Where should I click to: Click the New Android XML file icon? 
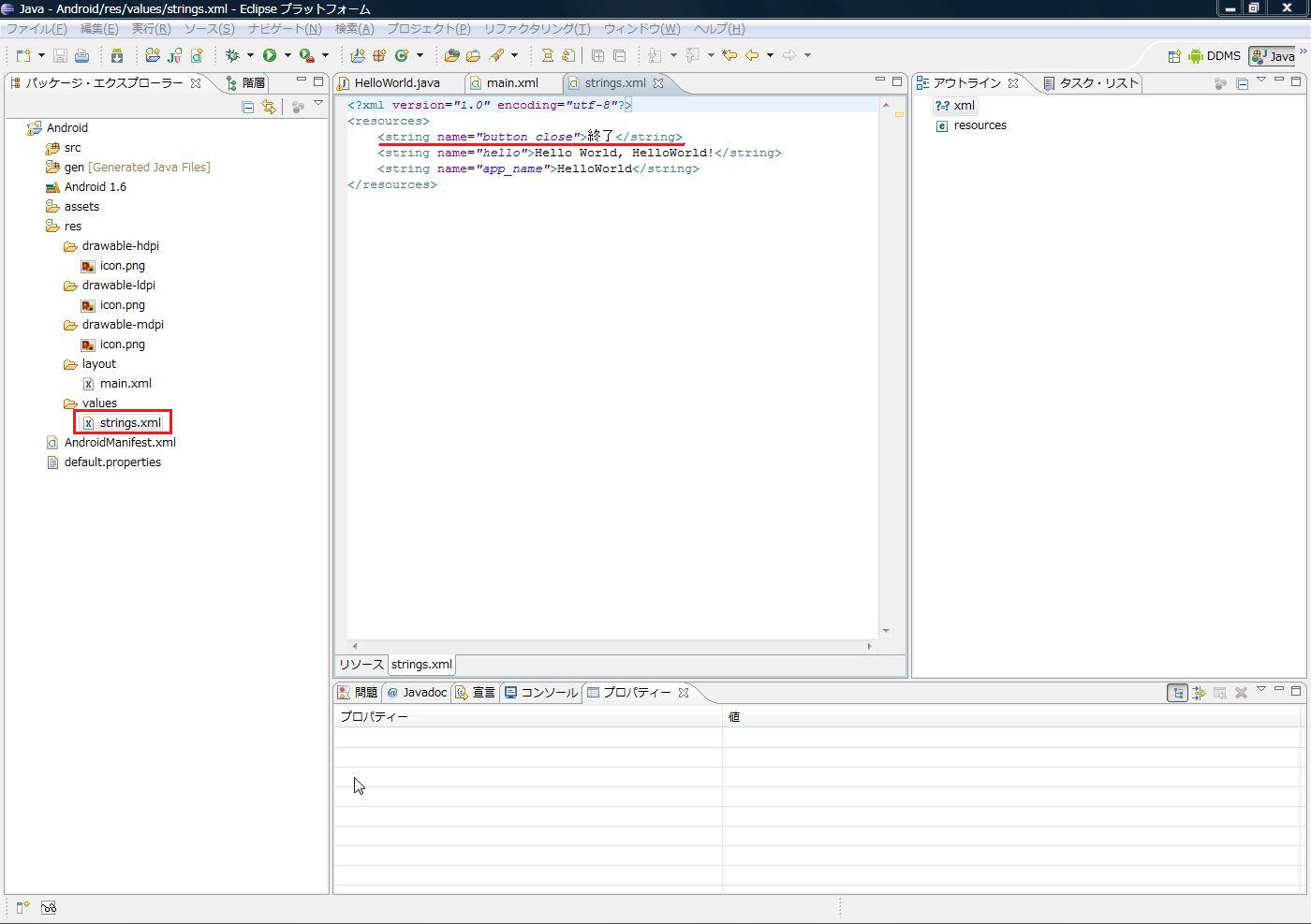197,55
